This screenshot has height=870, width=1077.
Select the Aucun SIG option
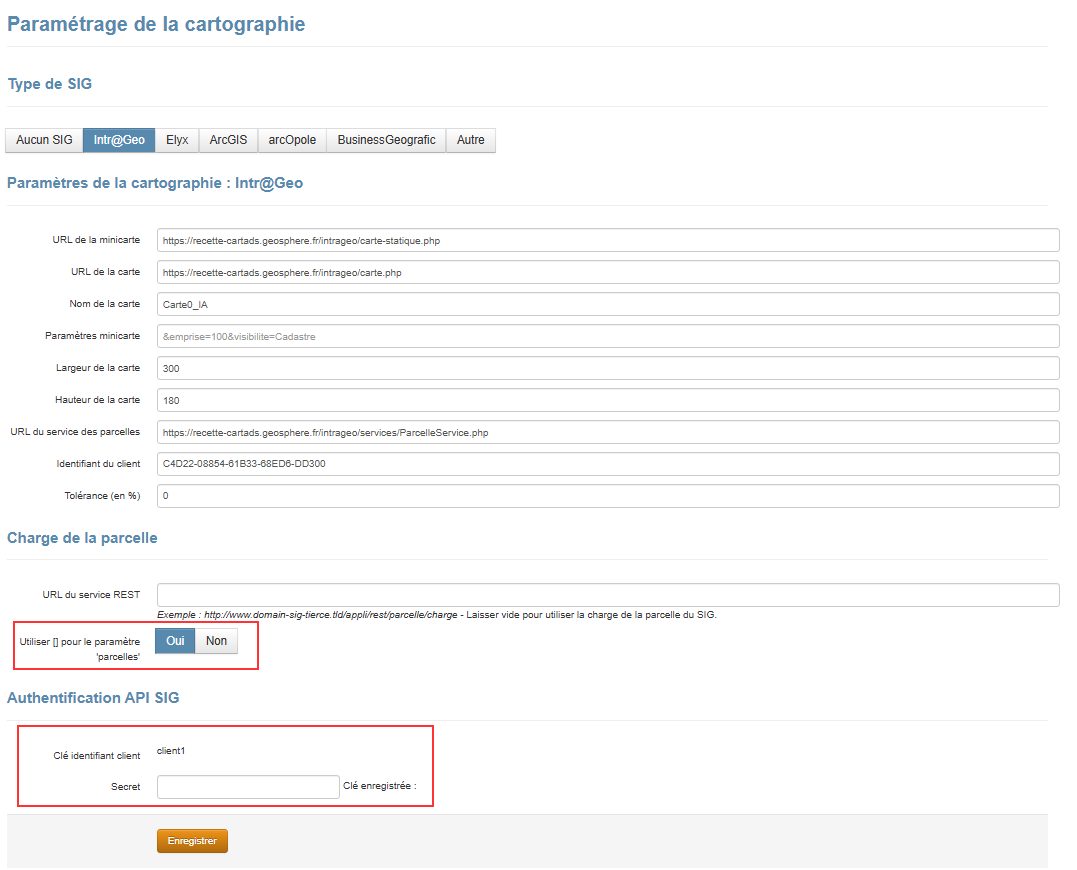[44, 140]
